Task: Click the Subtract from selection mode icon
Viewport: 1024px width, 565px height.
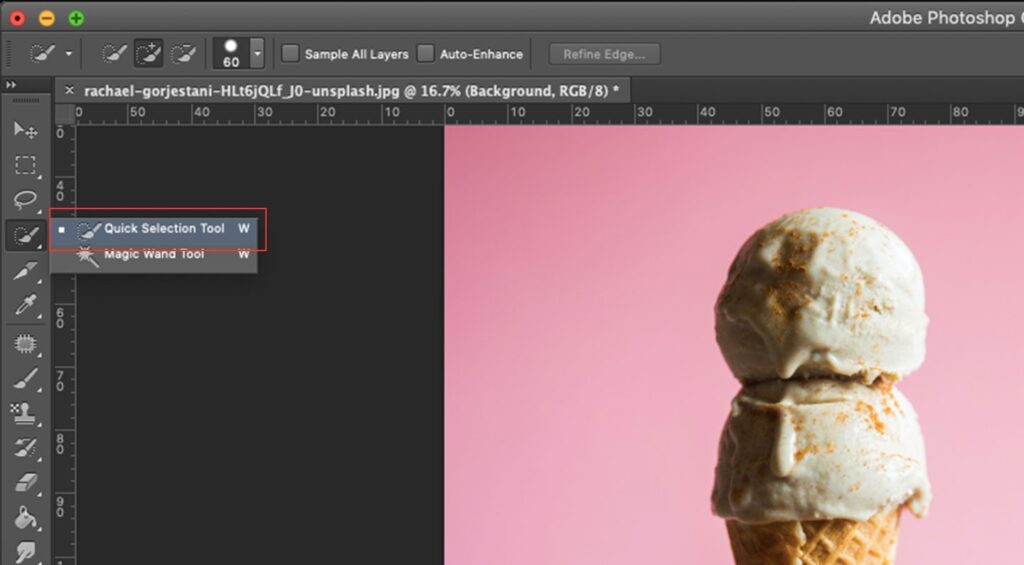Action: pyautogui.click(x=182, y=53)
